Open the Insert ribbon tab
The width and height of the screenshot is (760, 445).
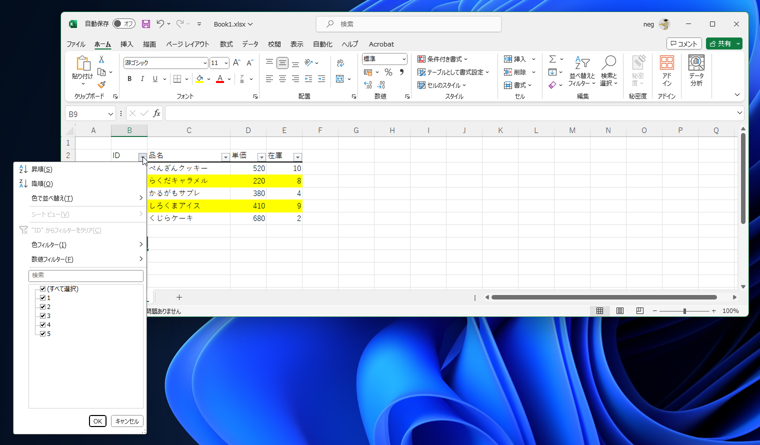pyautogui.click(x=127, y=44)
